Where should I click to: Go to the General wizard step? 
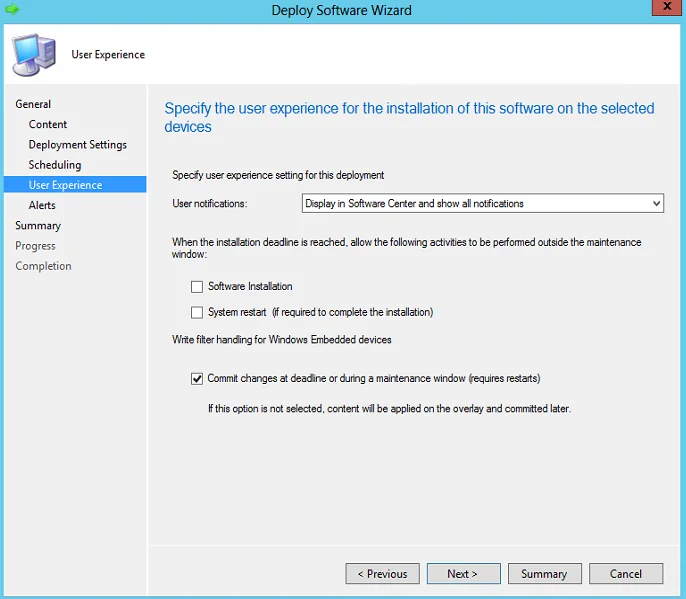tap(33, 104)
